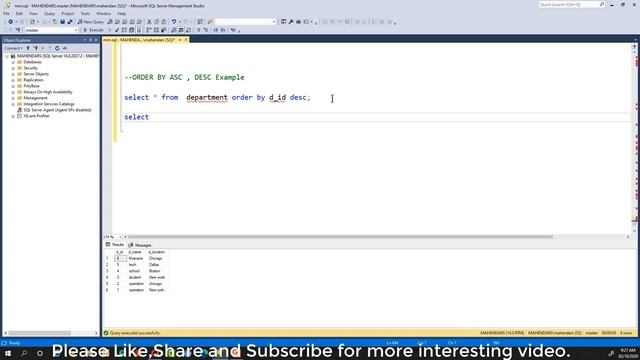This screenshot has width=640, height=360.
Task: Click the Refresh icon in Object Explorer
Action: click(57, 48)
